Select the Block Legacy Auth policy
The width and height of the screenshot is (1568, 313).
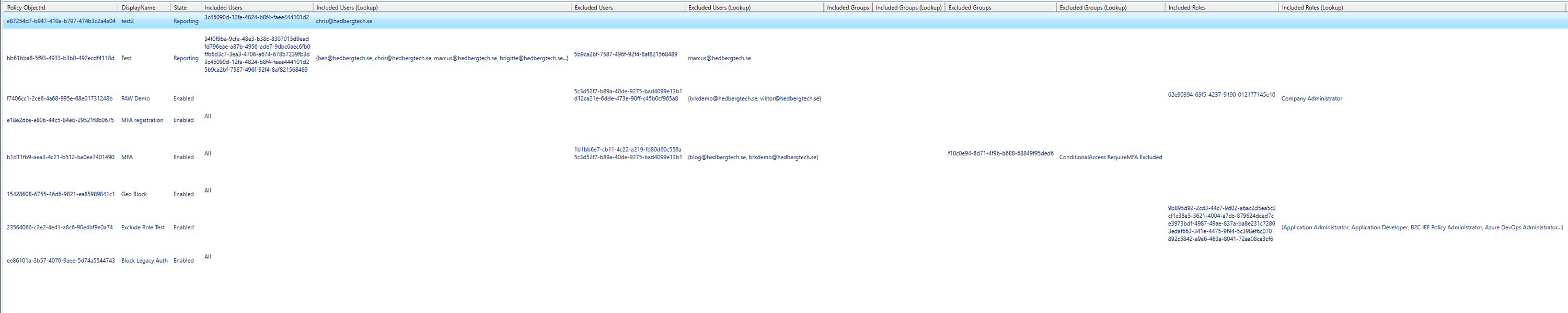click(144, 261)
